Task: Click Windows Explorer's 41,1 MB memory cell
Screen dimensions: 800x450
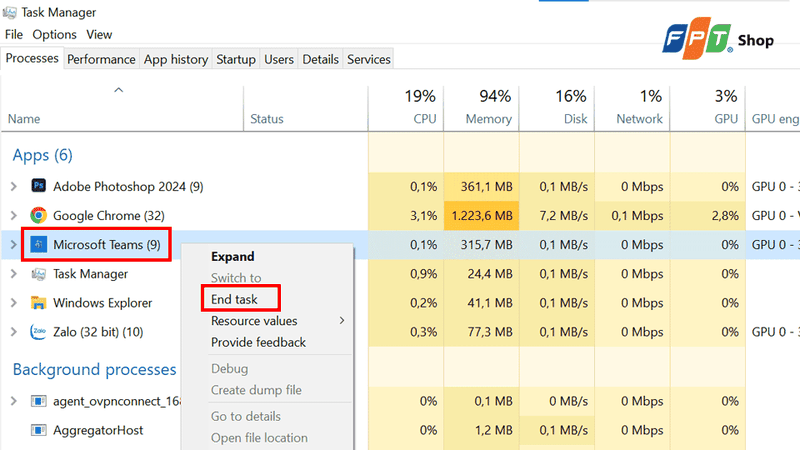Action: [x=481, y=303]
